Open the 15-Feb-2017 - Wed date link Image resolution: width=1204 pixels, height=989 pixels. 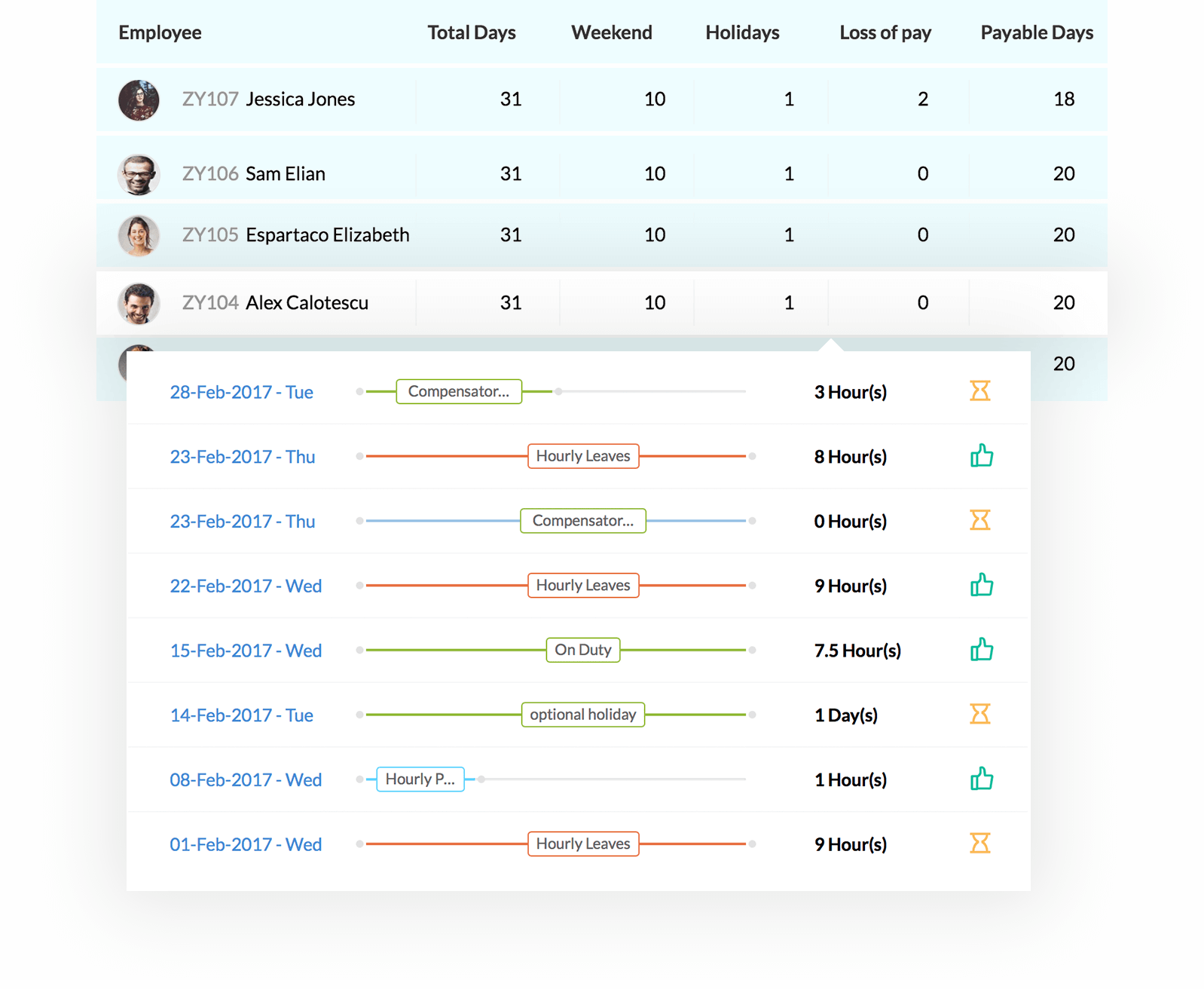point(246,651)
